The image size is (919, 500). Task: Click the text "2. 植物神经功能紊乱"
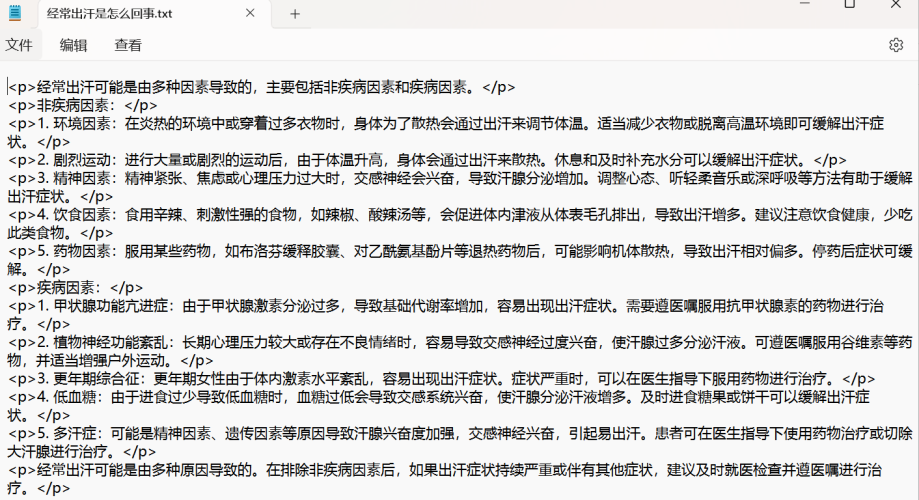pos(103,342)
